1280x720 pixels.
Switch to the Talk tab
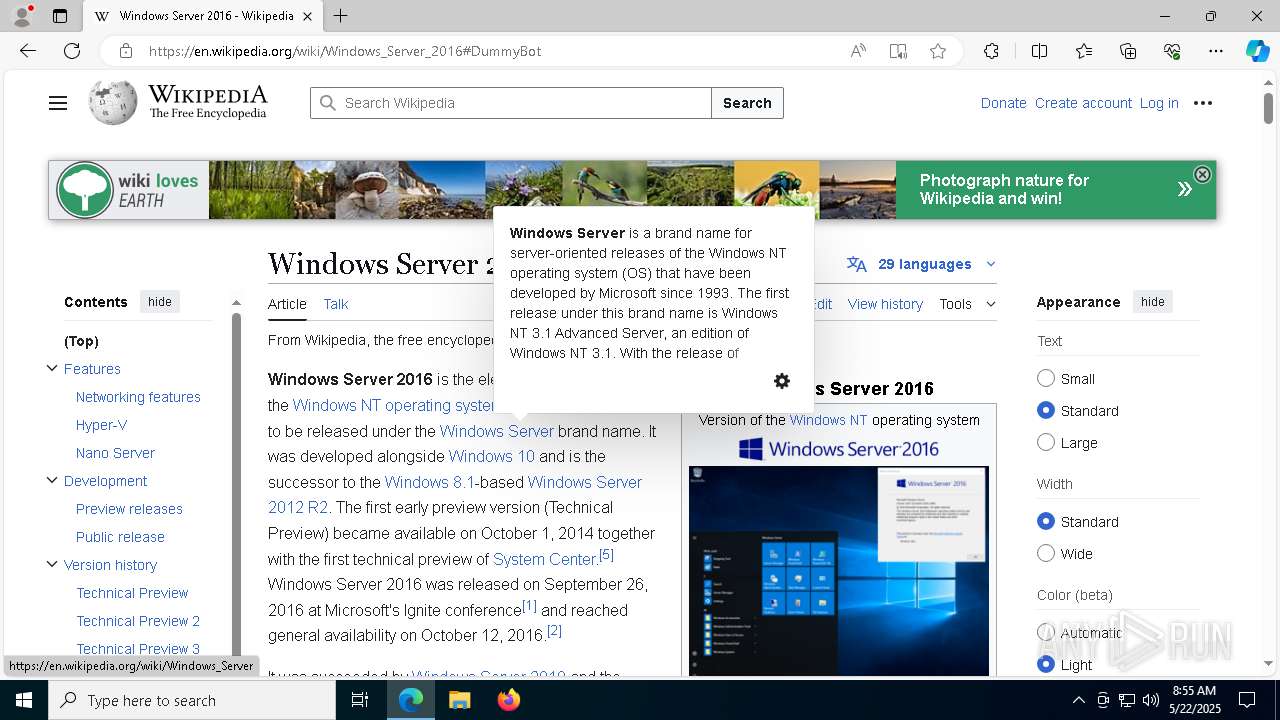coord(336,304)
